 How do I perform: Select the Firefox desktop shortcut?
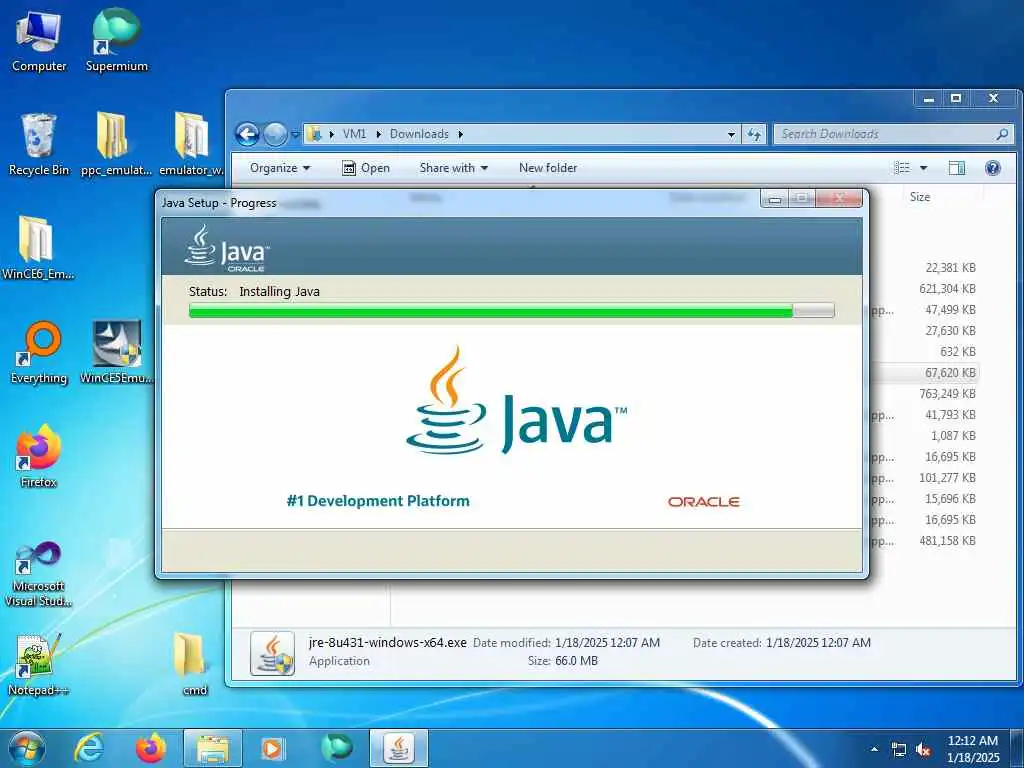tap(39, 456)
